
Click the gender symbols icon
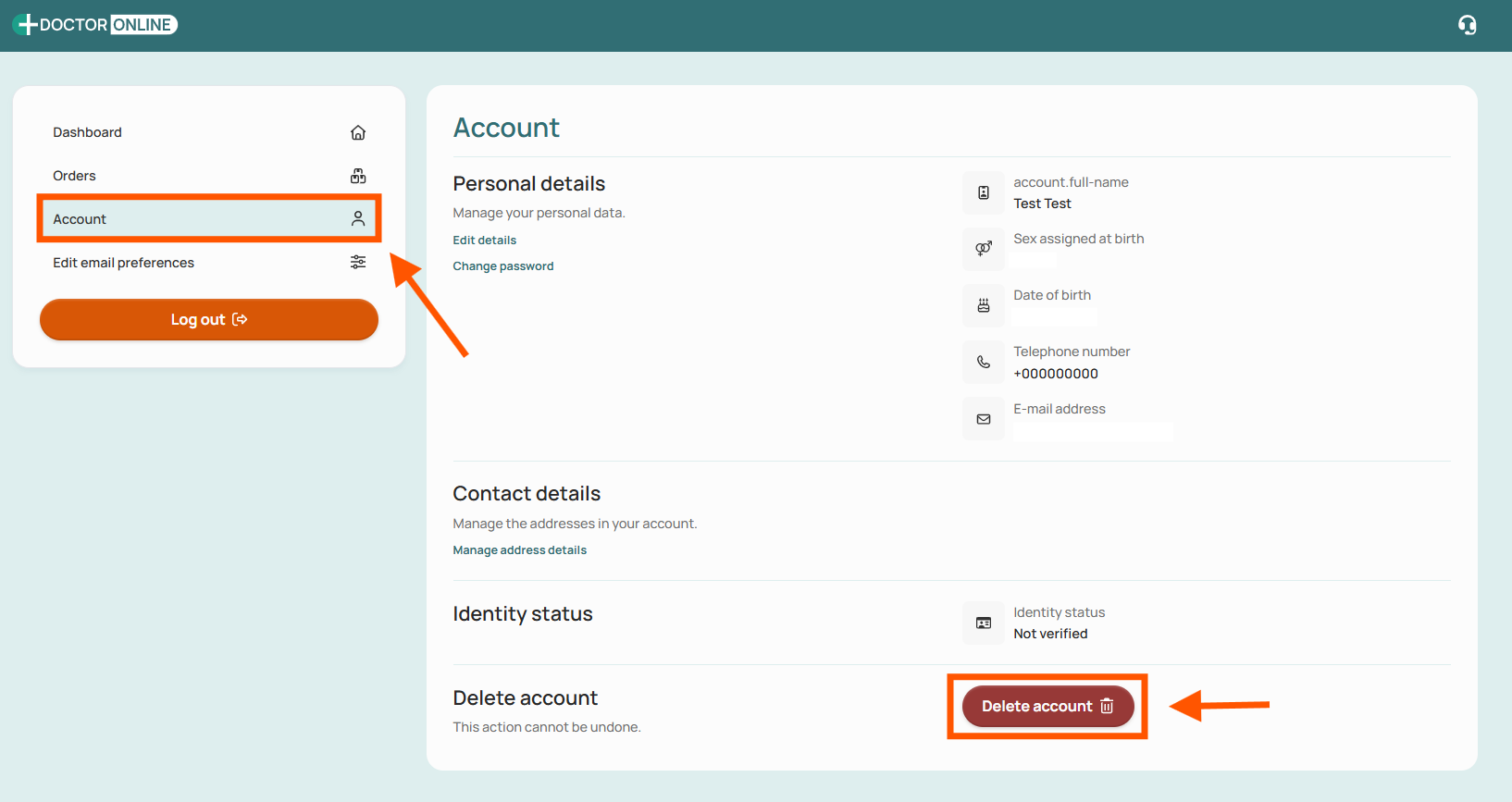click(984, 249)
